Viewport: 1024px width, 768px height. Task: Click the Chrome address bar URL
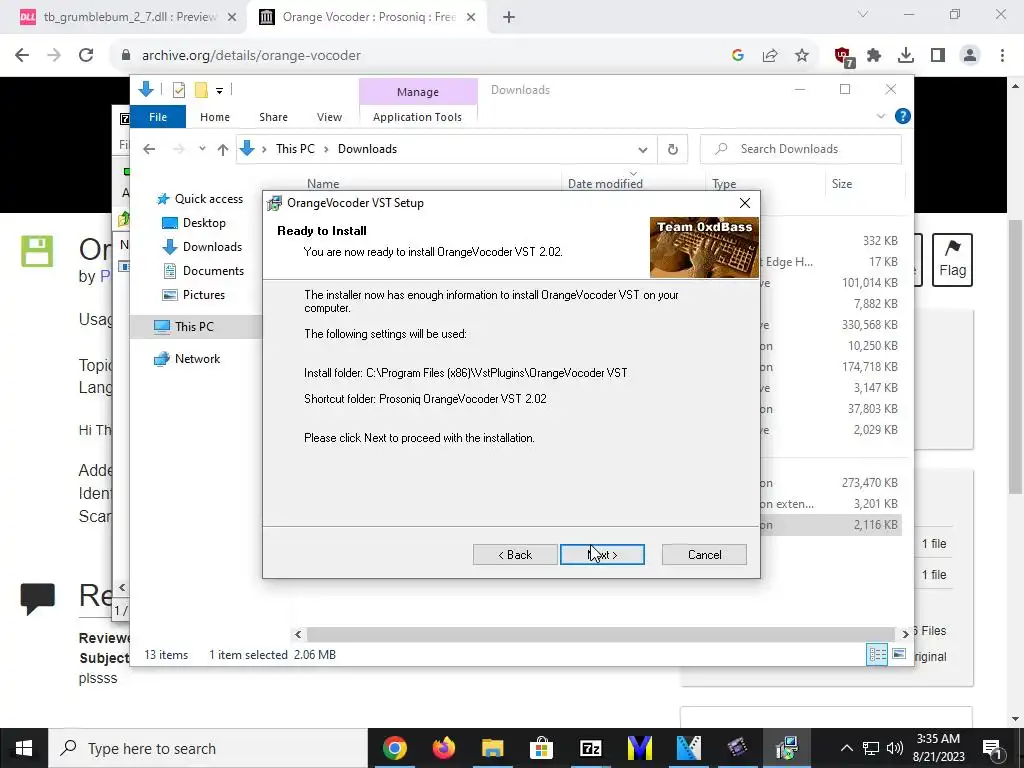click(251, 56)
